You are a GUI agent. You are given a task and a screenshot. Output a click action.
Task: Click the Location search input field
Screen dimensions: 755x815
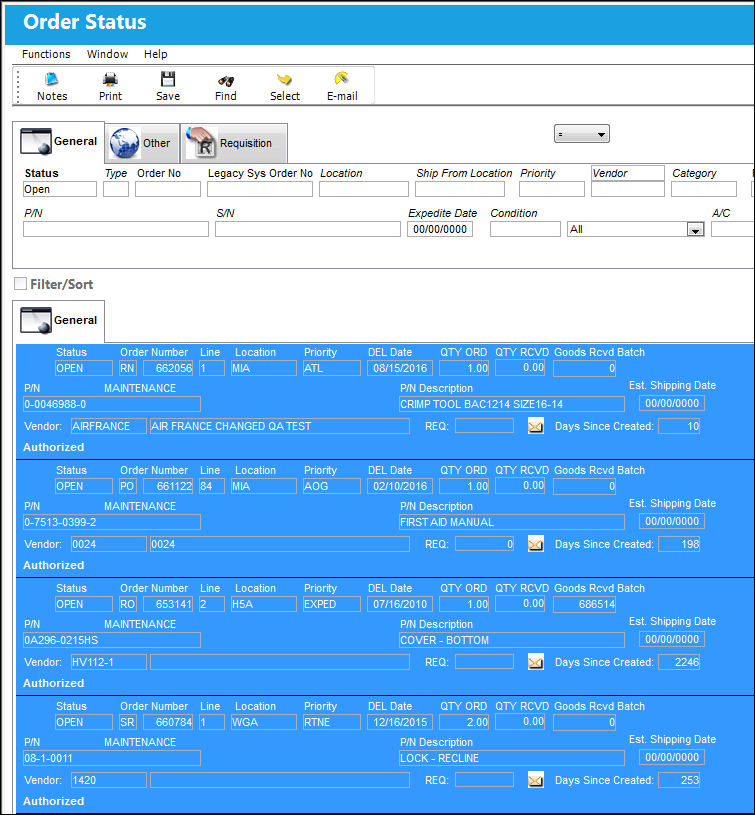point(364,189)
